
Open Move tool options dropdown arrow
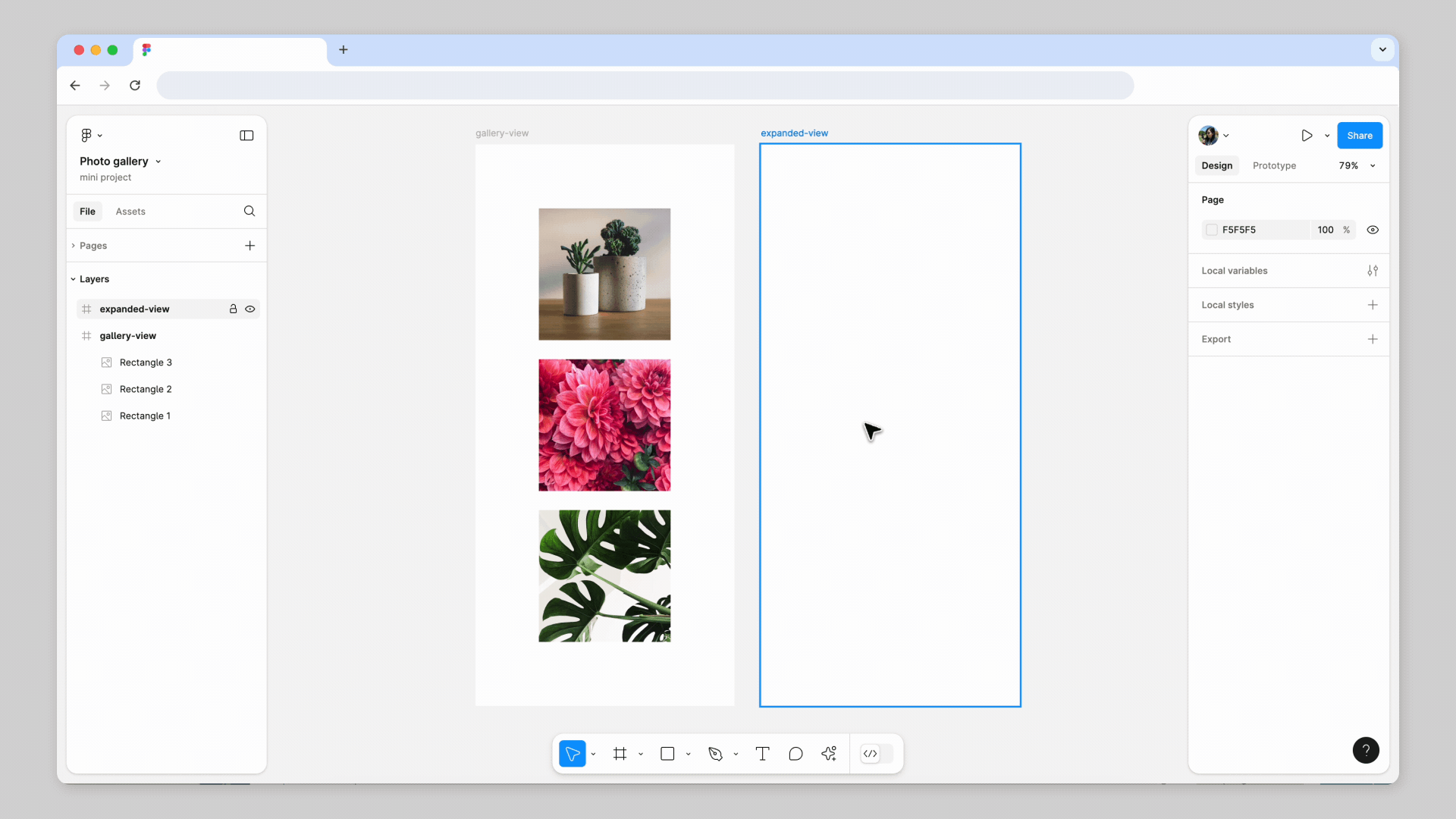pos(593,754)
